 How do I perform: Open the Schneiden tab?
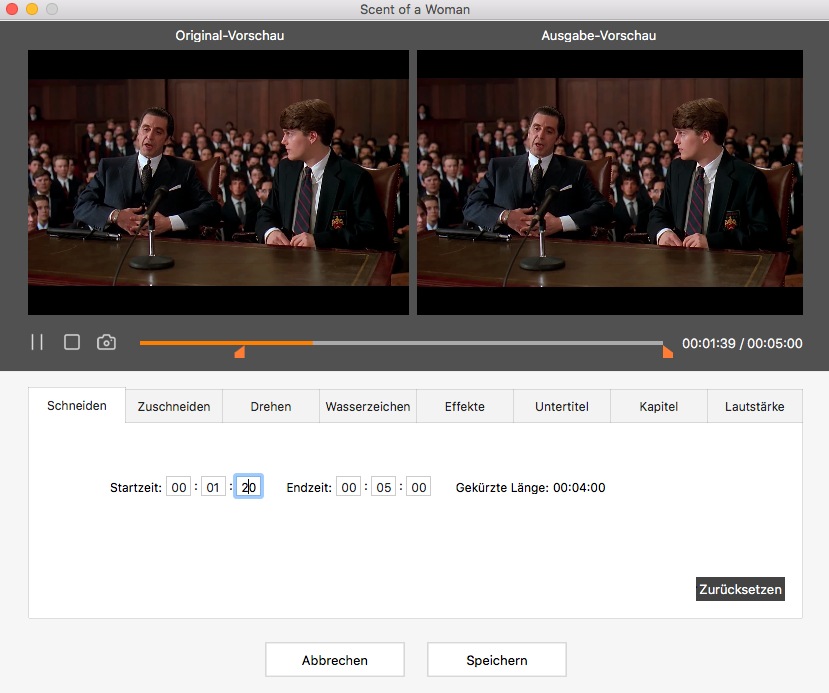coord(77,405)
